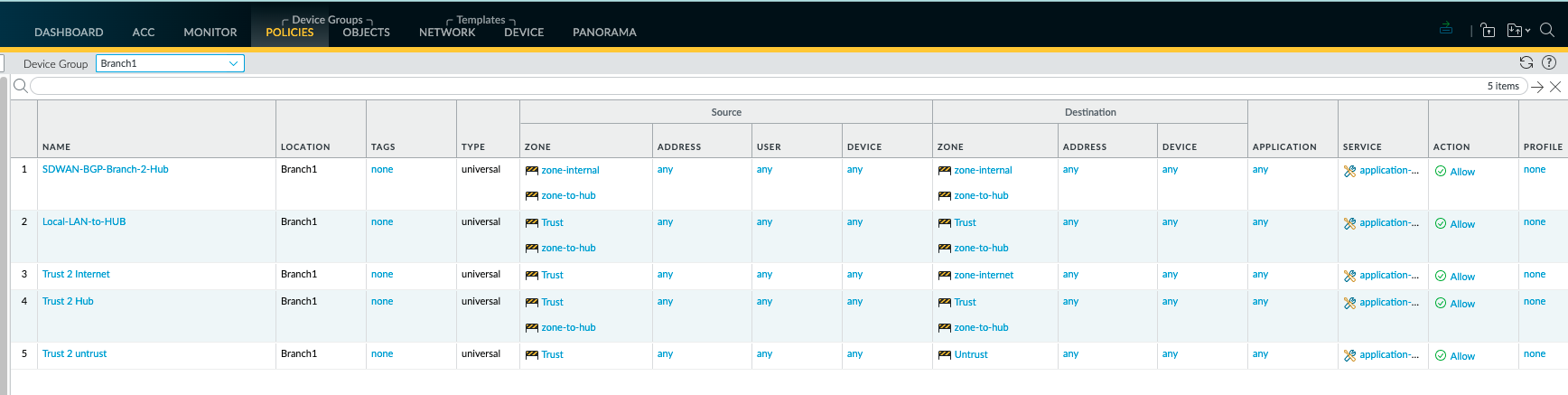This screenshot has height=395, width=1568.
Task: Click the '5 items' count label
Action: click(1503, 86)
